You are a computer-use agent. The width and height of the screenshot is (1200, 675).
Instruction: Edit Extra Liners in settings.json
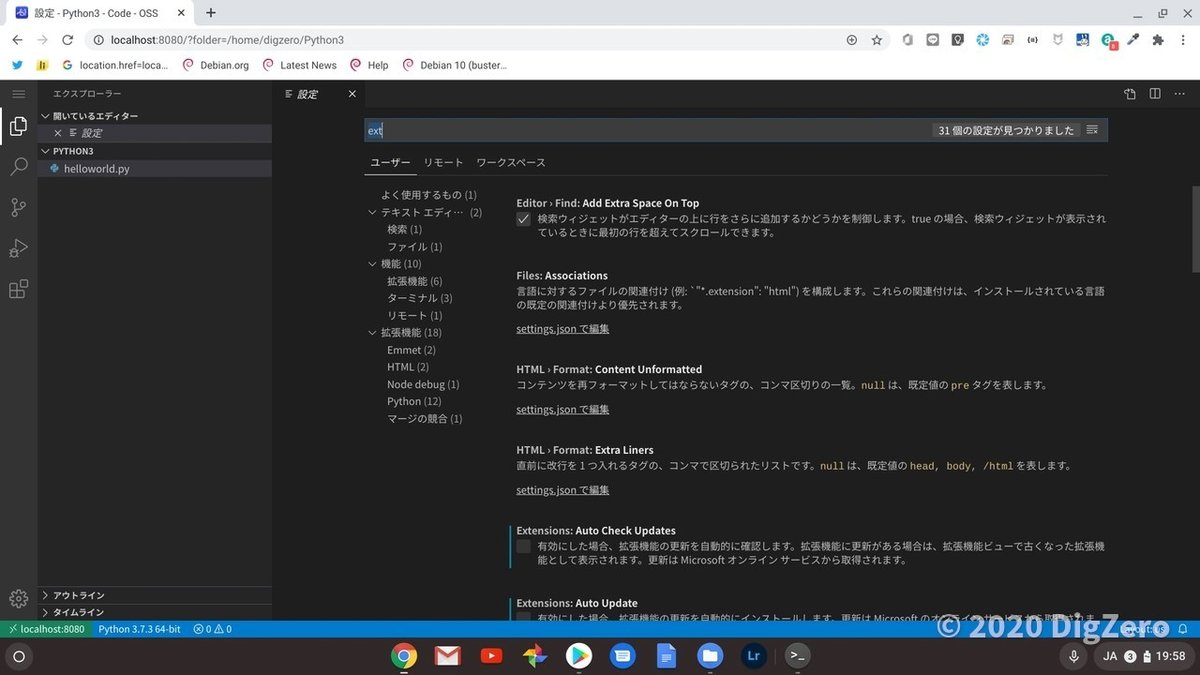[x=563, y=490]
